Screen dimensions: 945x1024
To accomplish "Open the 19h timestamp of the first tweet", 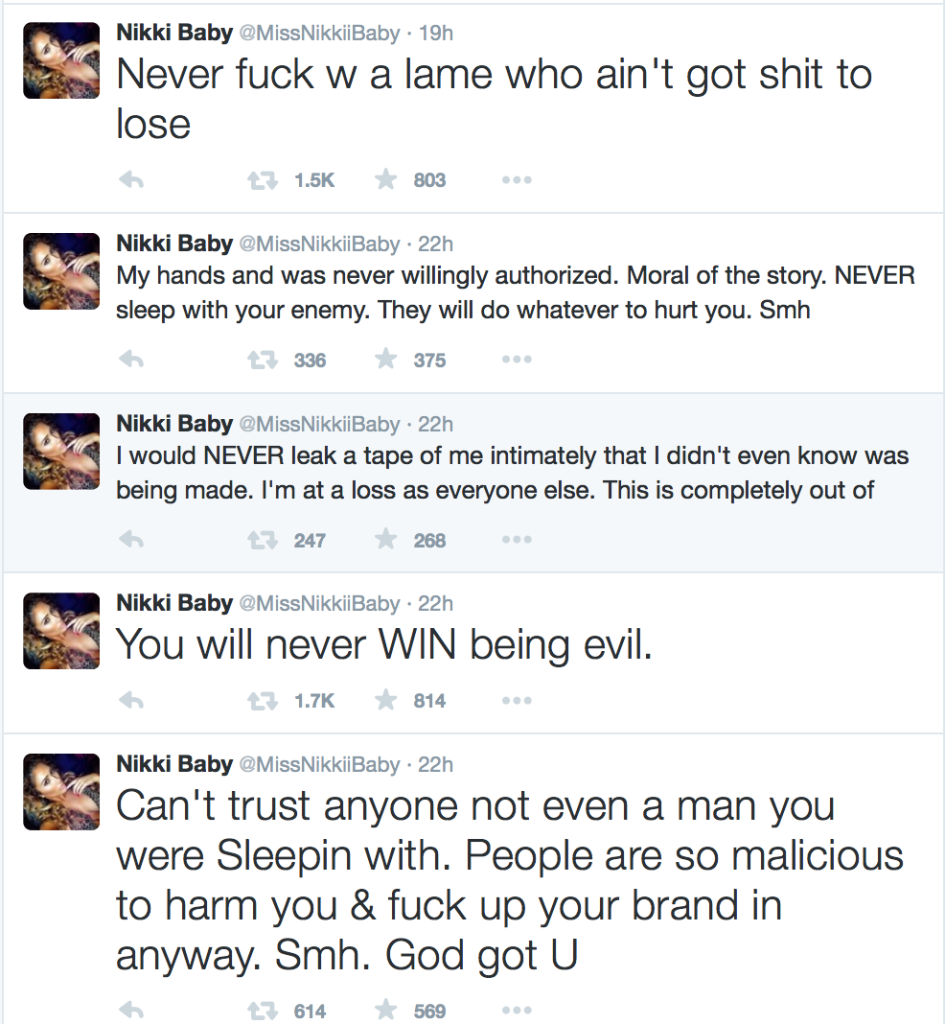I will 435,33.
